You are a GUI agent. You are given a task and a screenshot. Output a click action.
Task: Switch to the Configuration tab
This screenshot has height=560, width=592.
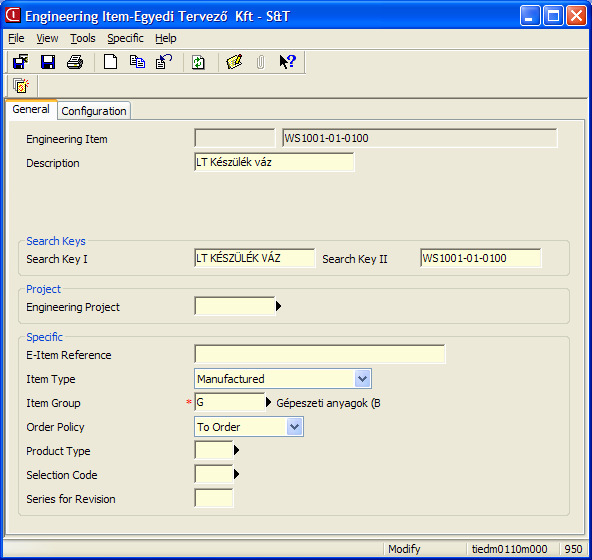(x=94, y=111)
